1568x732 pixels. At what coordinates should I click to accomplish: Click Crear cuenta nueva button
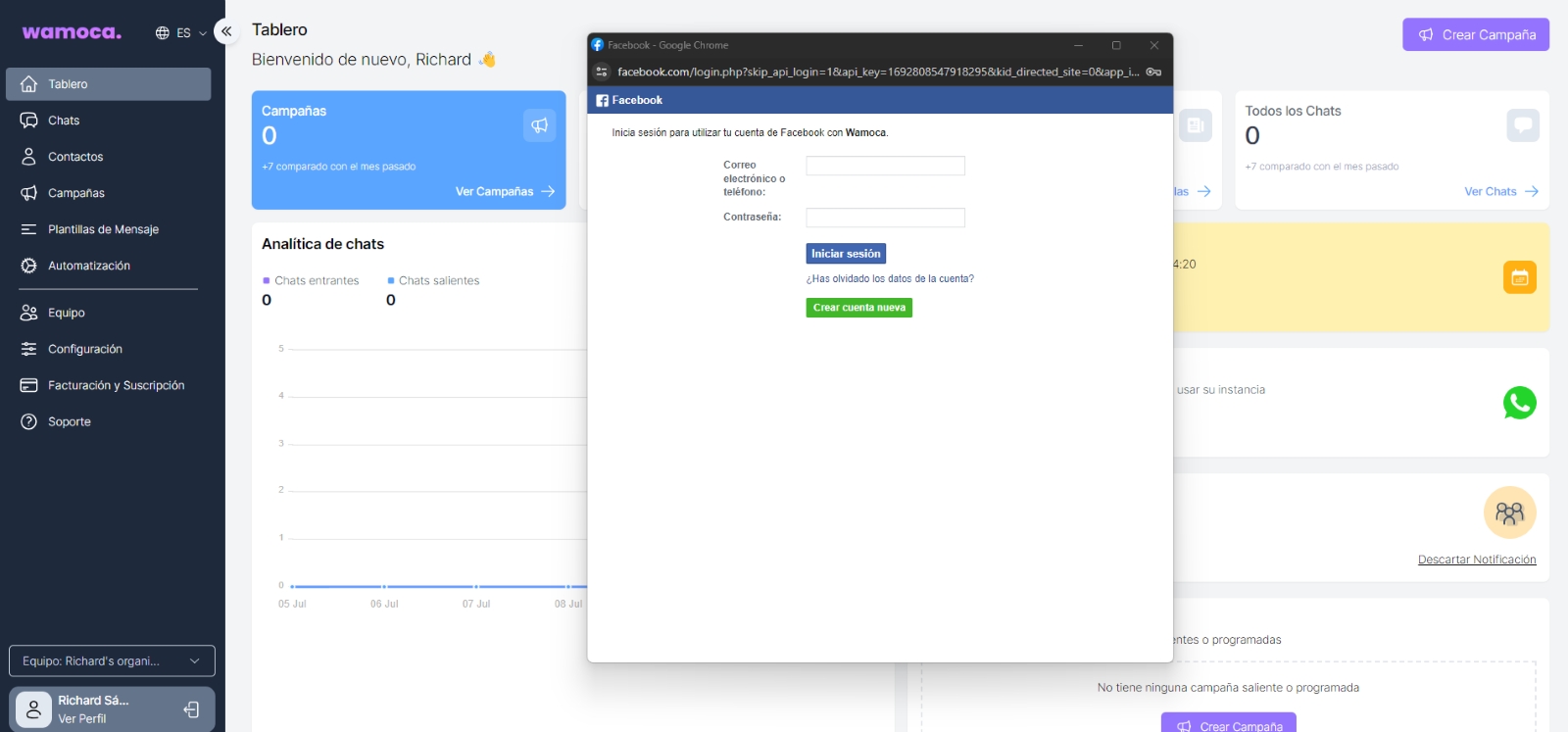pyautogui.click(x=858, y=308)
